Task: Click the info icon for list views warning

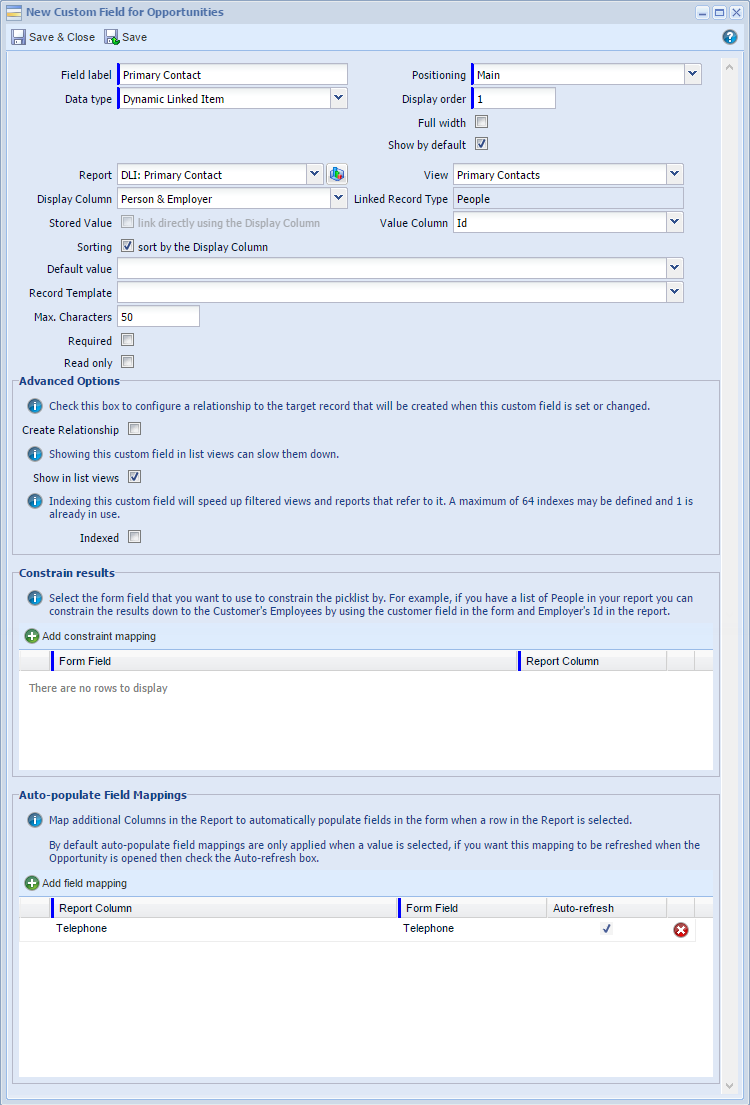Action: 35,454
